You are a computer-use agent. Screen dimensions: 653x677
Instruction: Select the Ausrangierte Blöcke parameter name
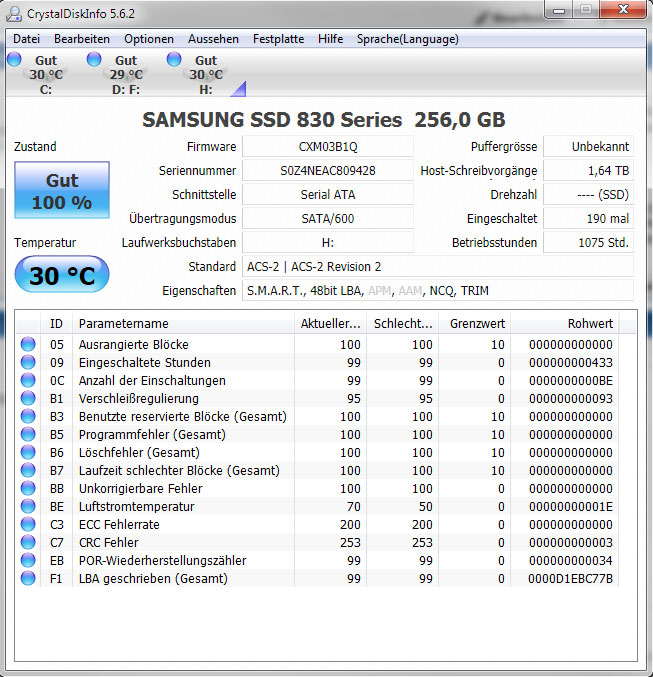pyautogui.click(x=133, y=345)
